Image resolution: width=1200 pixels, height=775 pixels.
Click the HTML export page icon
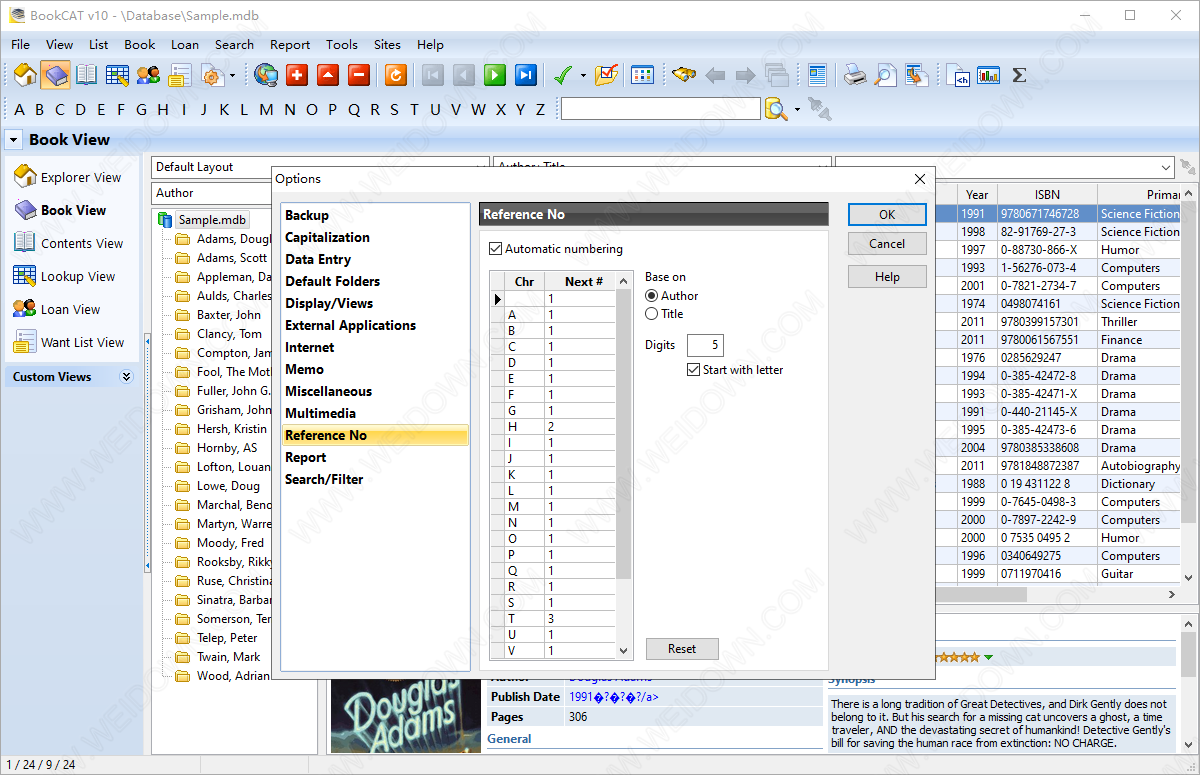click(958, 75)
